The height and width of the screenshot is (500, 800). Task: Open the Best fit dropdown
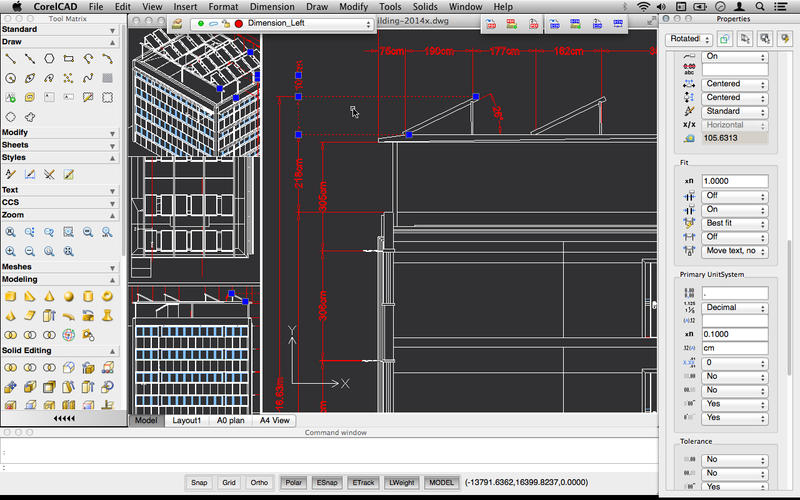tap(735, 223)
